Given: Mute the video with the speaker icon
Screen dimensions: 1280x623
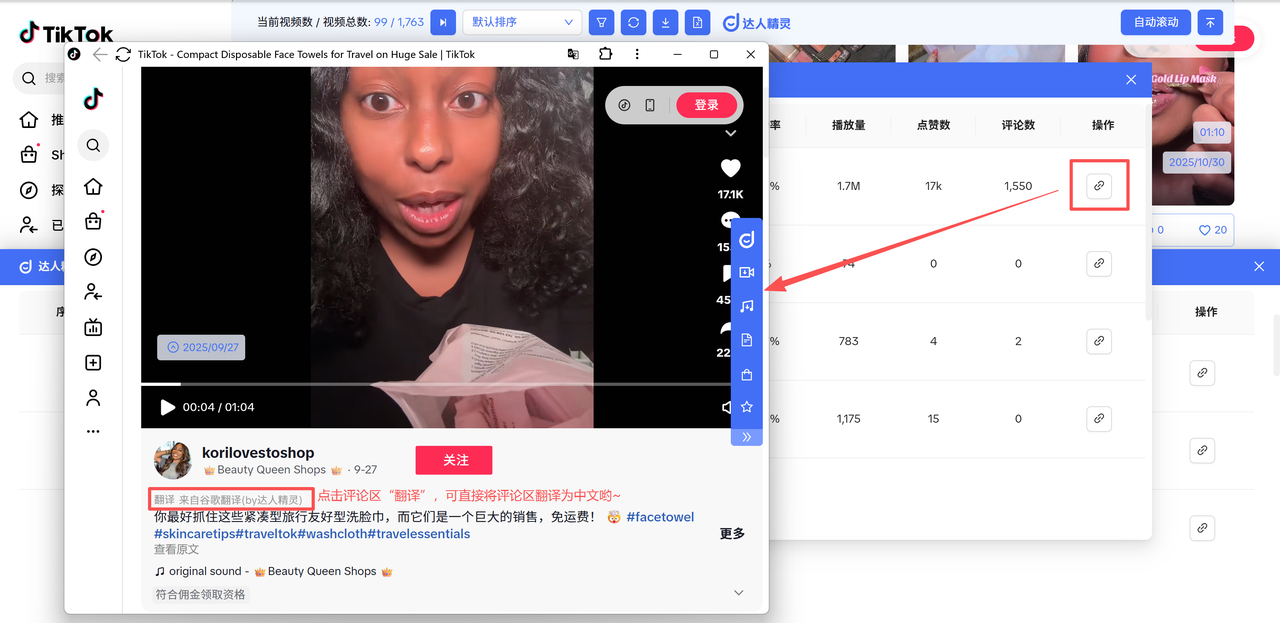Looking at the screenshot, I should click(x=728, y=407).
